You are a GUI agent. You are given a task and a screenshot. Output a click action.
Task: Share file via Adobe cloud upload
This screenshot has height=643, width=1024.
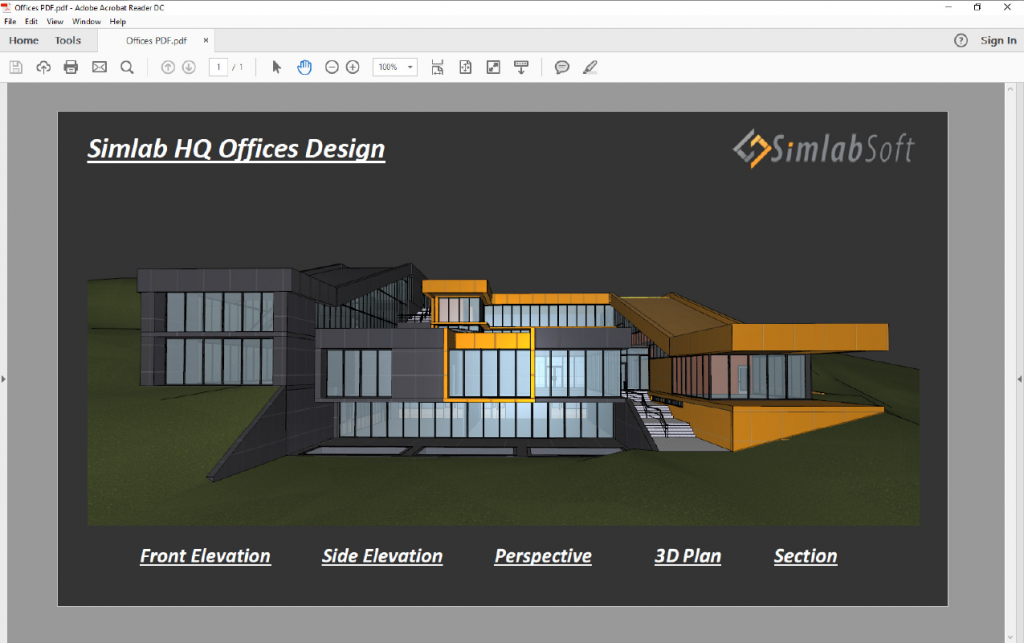pos(43,67)
